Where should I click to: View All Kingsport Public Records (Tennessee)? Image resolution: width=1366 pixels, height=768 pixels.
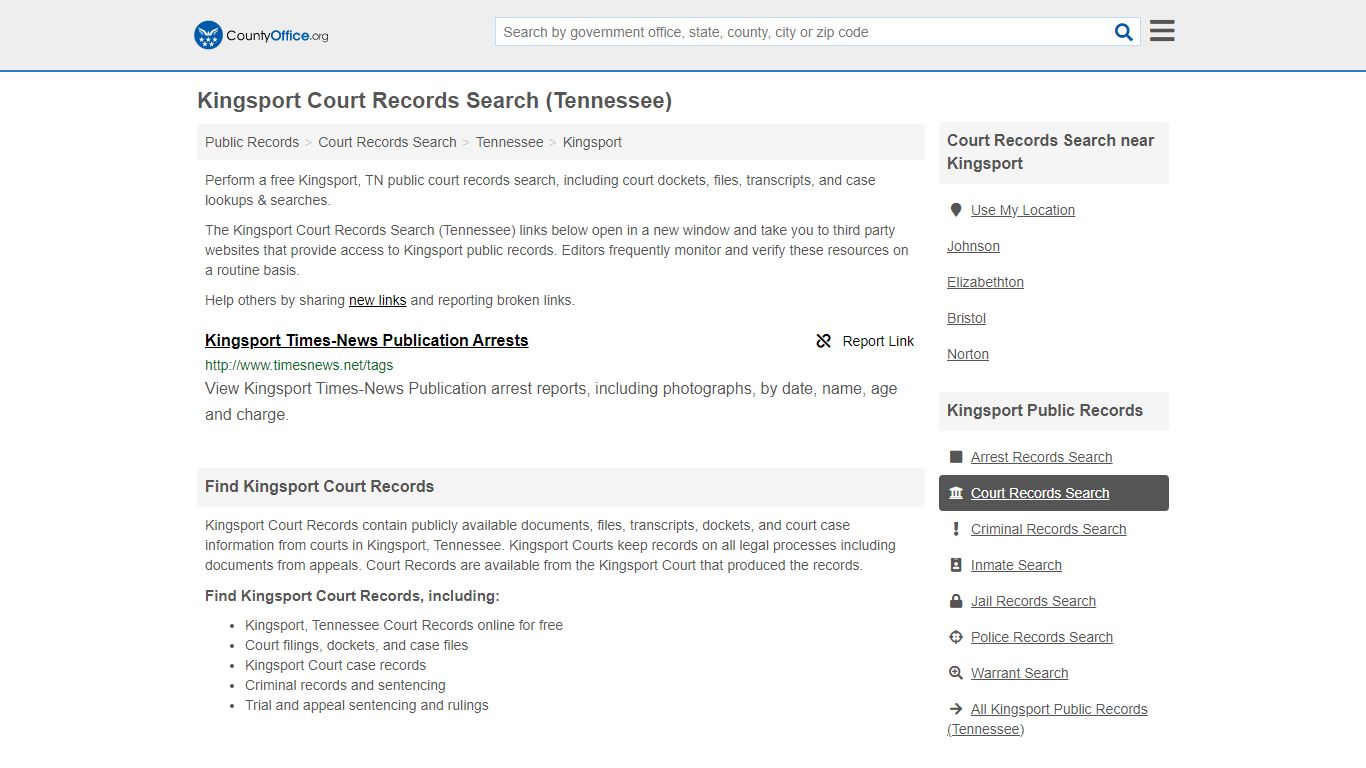point(1047,719)
